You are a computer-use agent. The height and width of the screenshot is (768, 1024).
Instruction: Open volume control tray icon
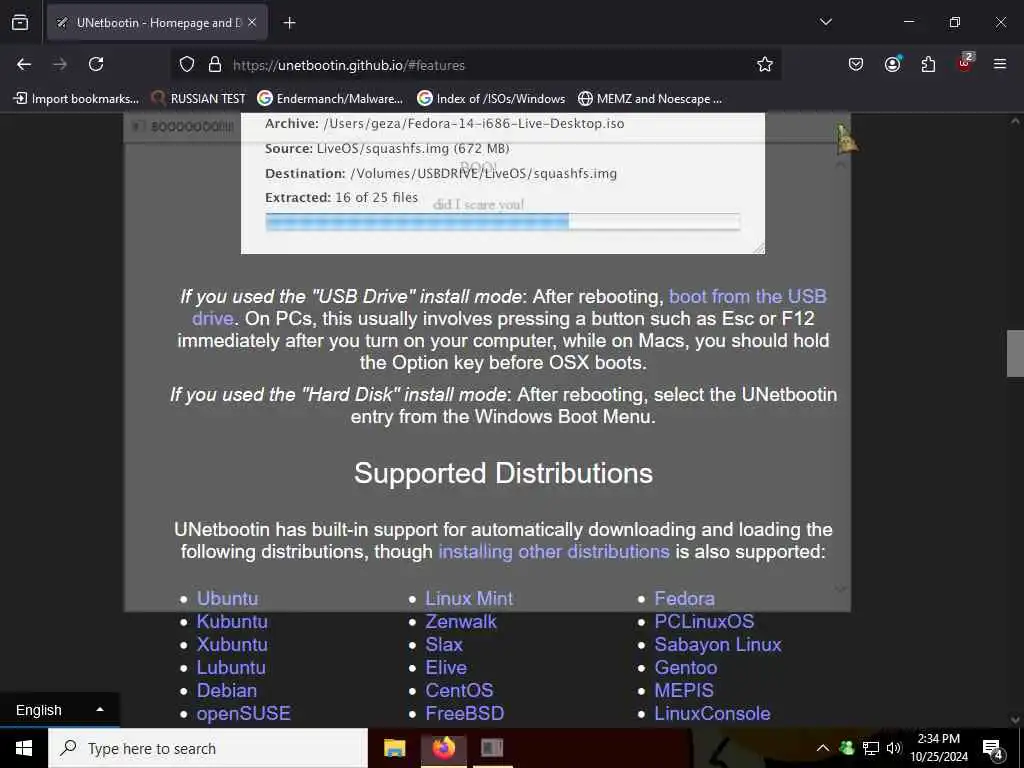(x=893, y=748)
